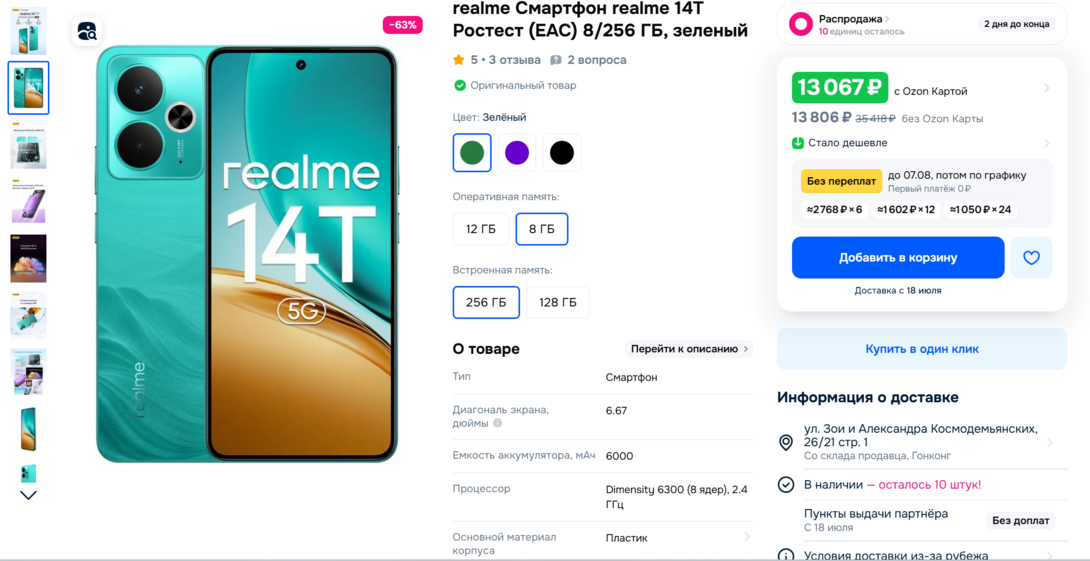Image resolution: width=1090 pixels, height=561 pixels.
Task: Click the delivery address pin icon
Action: coord(786,442)
